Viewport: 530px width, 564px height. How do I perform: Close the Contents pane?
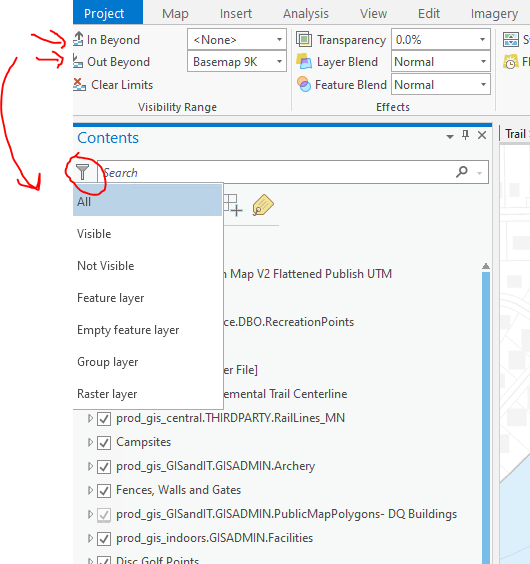click(482, 135)
